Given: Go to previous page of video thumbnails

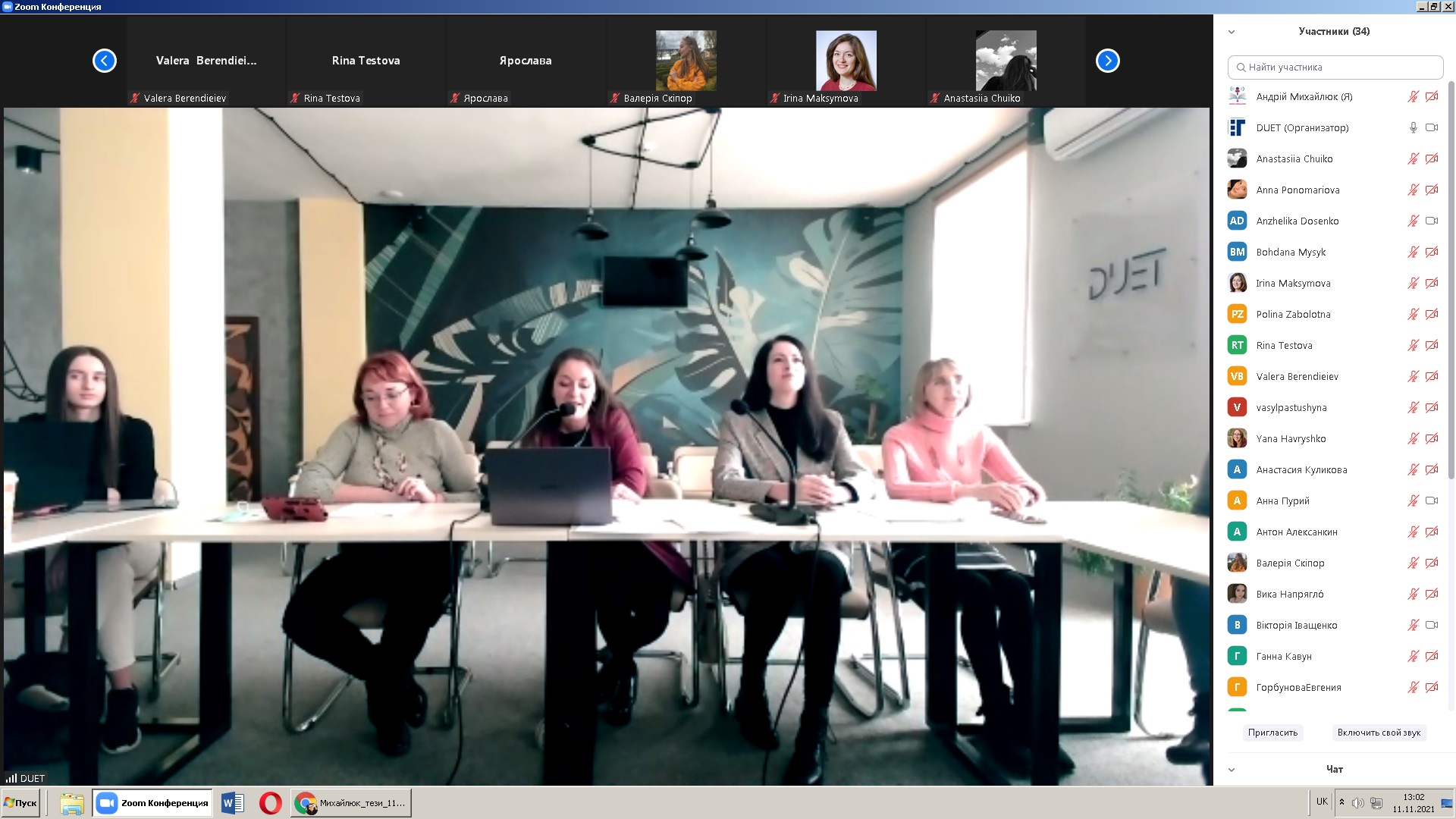Looking at the screenshot, I should 105,61.
